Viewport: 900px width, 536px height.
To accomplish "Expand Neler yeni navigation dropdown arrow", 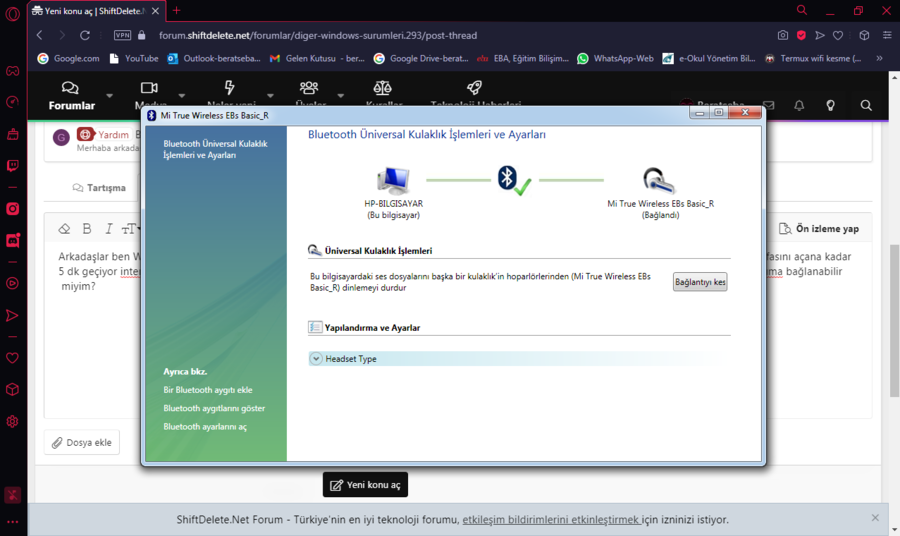I will click(x=270, y=95).
